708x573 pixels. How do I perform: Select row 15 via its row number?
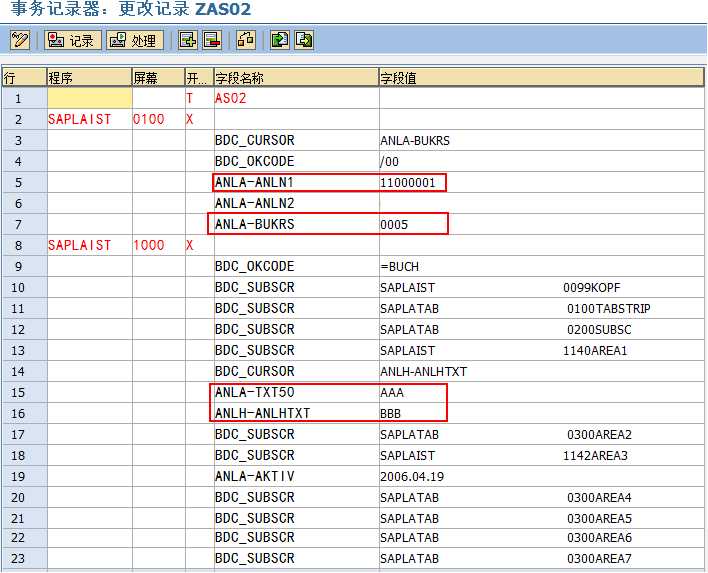click(x=24, y=392)
